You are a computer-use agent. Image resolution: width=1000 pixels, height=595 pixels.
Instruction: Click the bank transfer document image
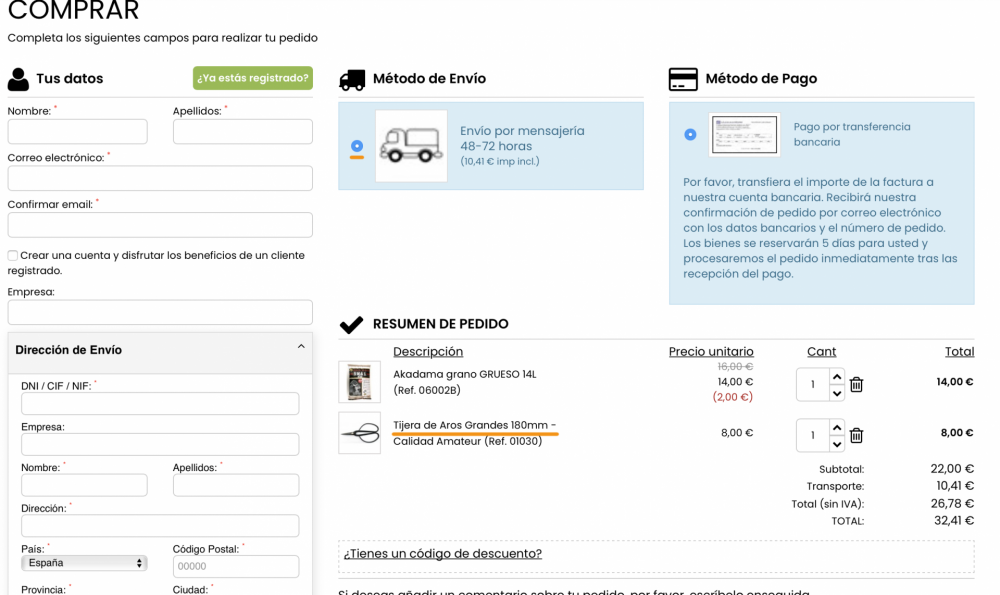(744, 135)
